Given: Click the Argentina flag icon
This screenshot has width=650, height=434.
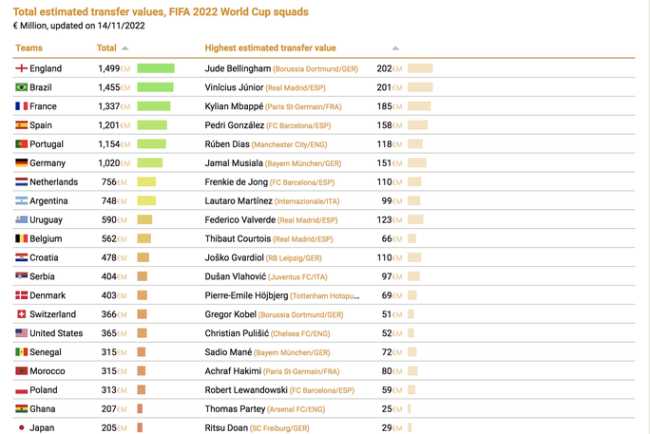Looking at the screenshot, I should [21, 201].
